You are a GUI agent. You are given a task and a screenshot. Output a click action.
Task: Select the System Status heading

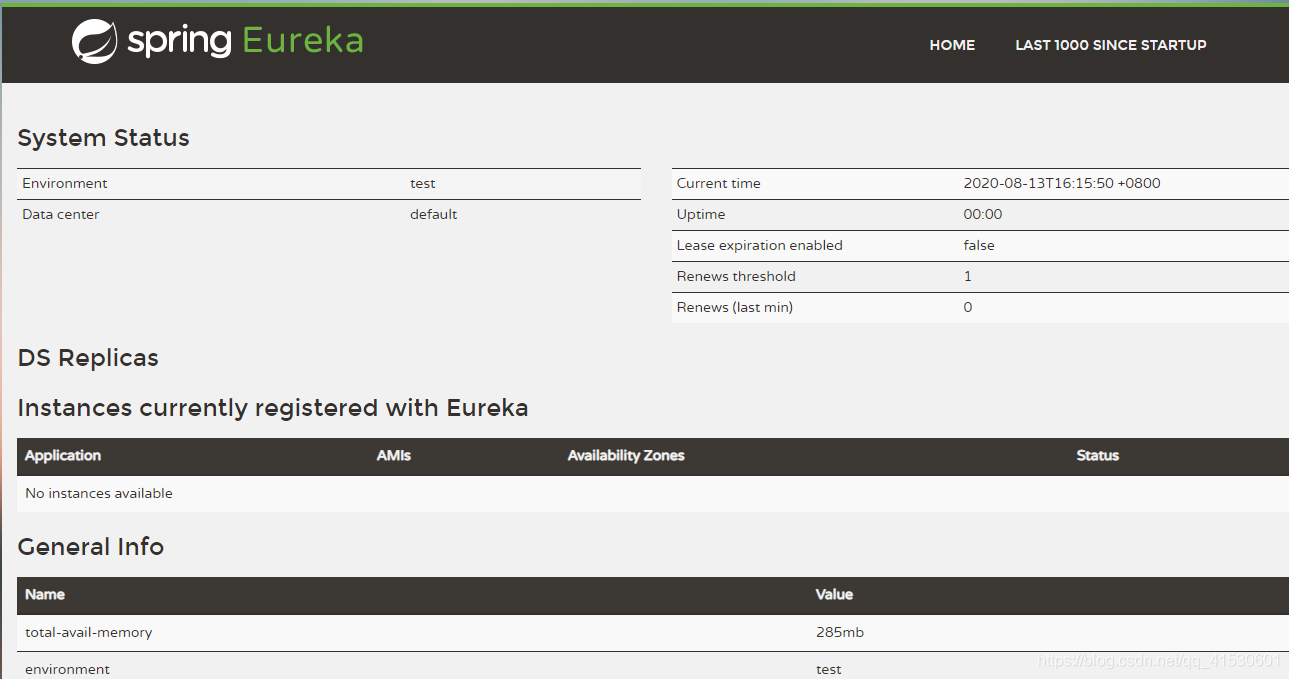click(104, 138)
